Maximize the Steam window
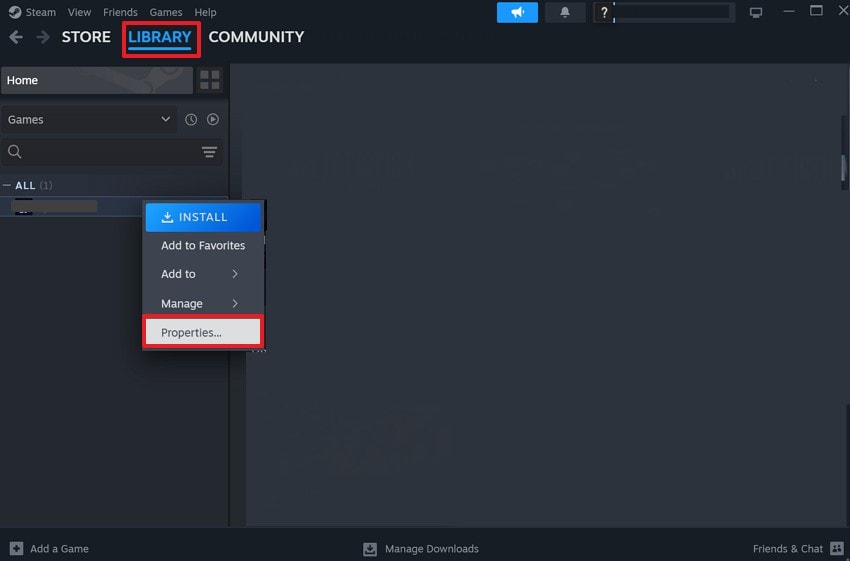Viewport: 850px width, 561px height. coord(816,11)
